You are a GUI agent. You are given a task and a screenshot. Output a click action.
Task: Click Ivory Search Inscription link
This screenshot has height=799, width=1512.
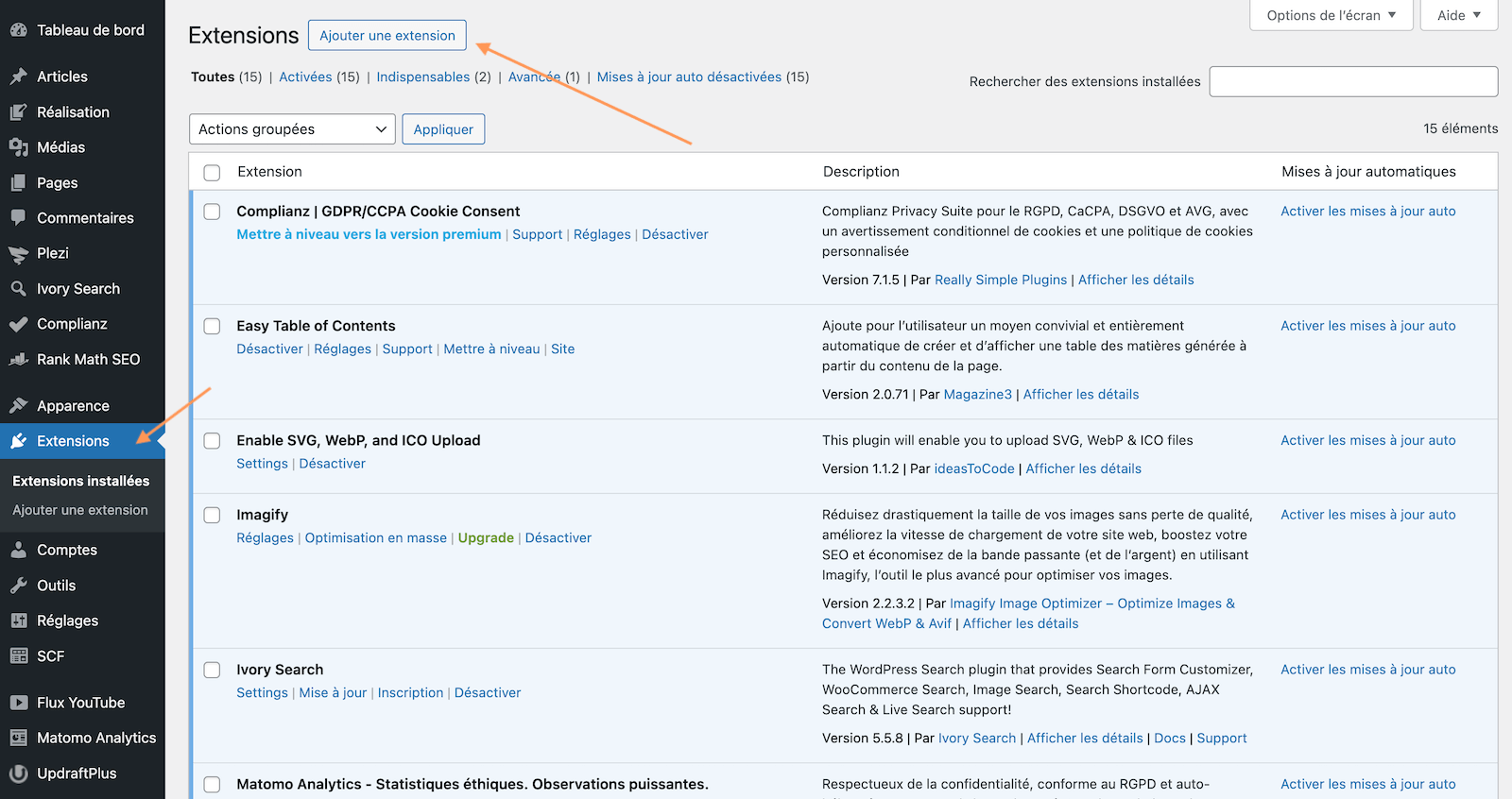(x=410, y=692)
